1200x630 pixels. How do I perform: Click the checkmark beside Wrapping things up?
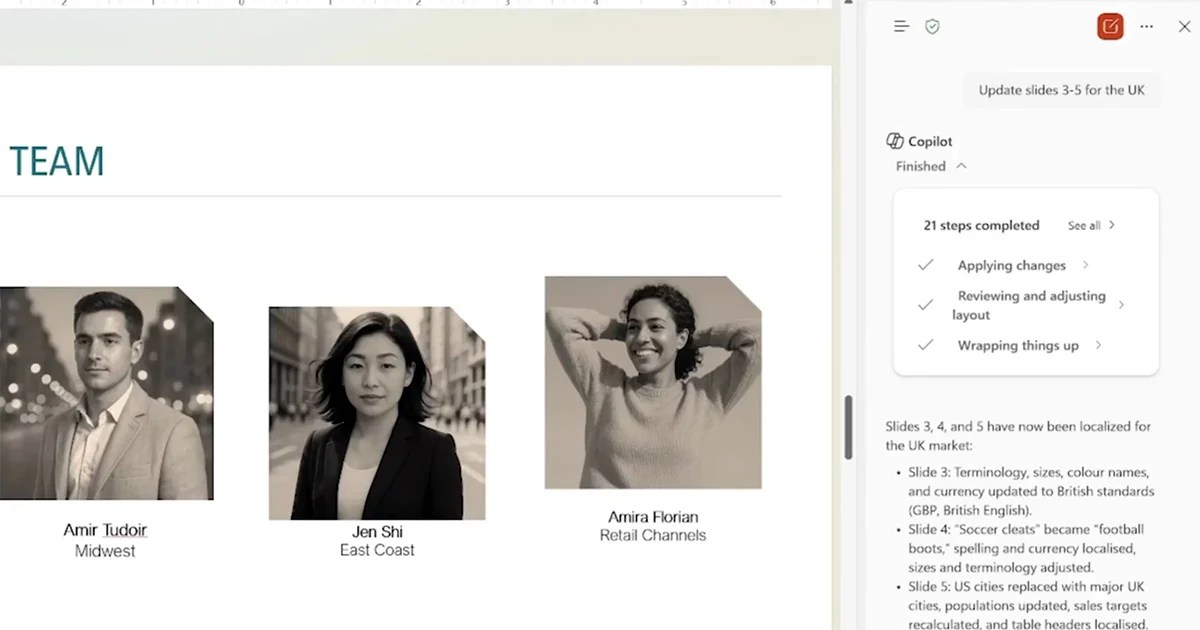pos(924,345)
